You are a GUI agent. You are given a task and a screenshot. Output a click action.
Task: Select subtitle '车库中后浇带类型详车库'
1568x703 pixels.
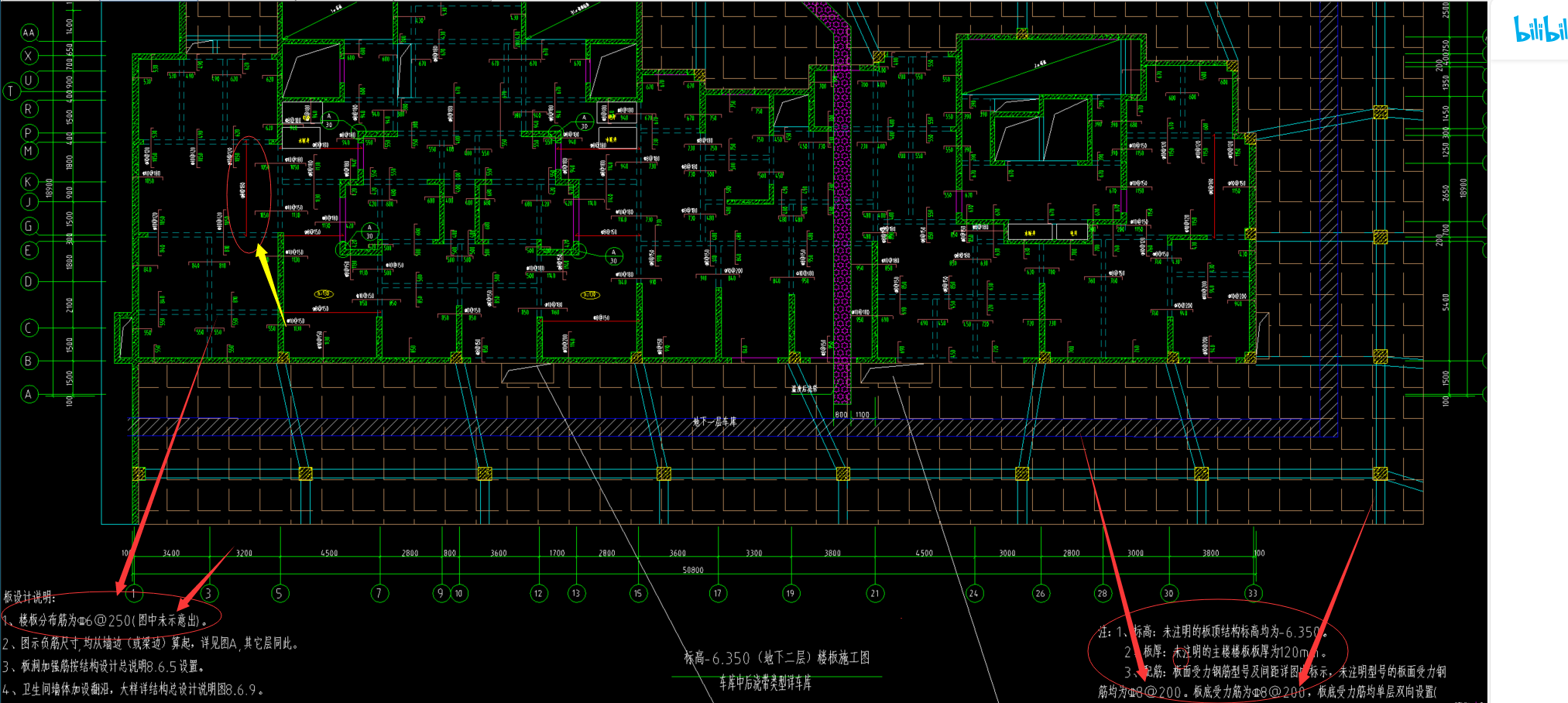tap(765, 683)
